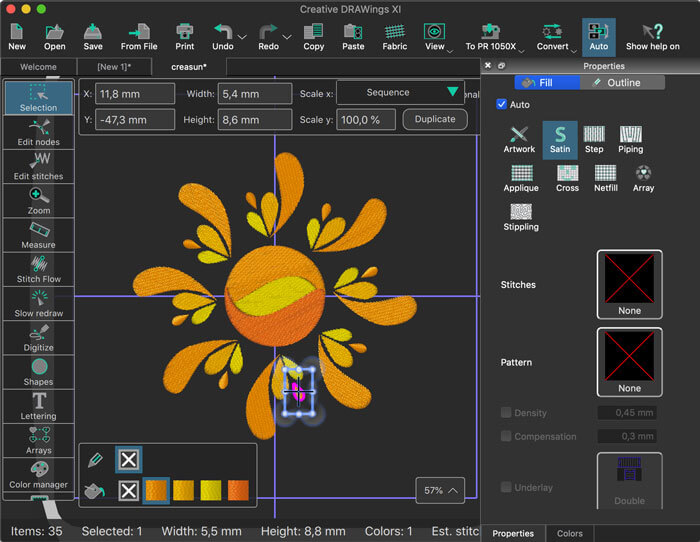Open the Color manager tool

point(39,474)
